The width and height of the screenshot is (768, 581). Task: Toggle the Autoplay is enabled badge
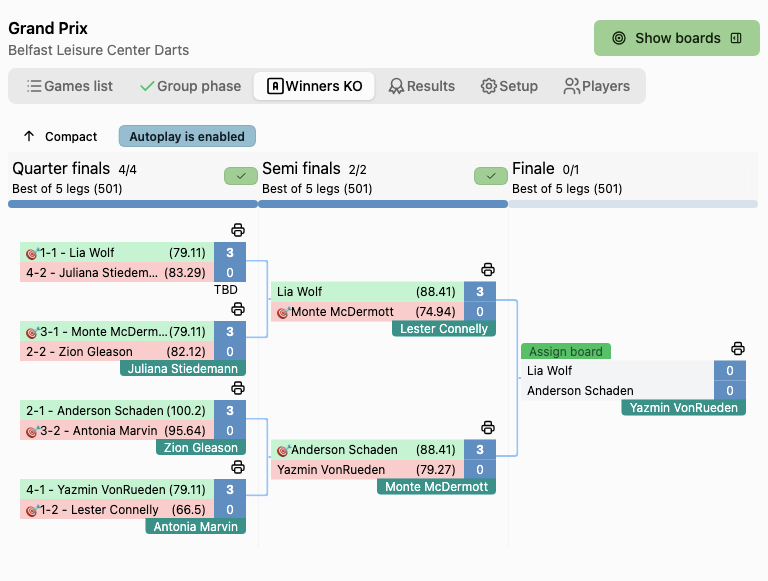point(187,136)
